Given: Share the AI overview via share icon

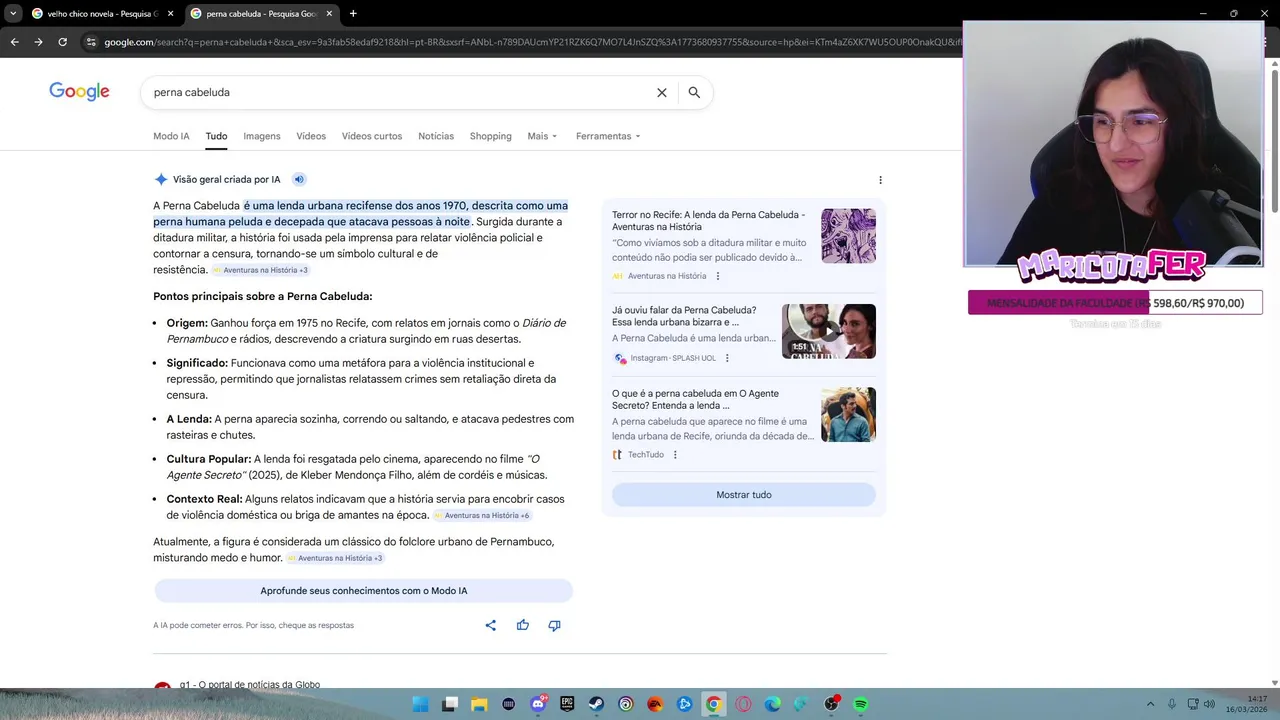Looking at the screenshot, I should pyautogui.click(x=490, y=625).
